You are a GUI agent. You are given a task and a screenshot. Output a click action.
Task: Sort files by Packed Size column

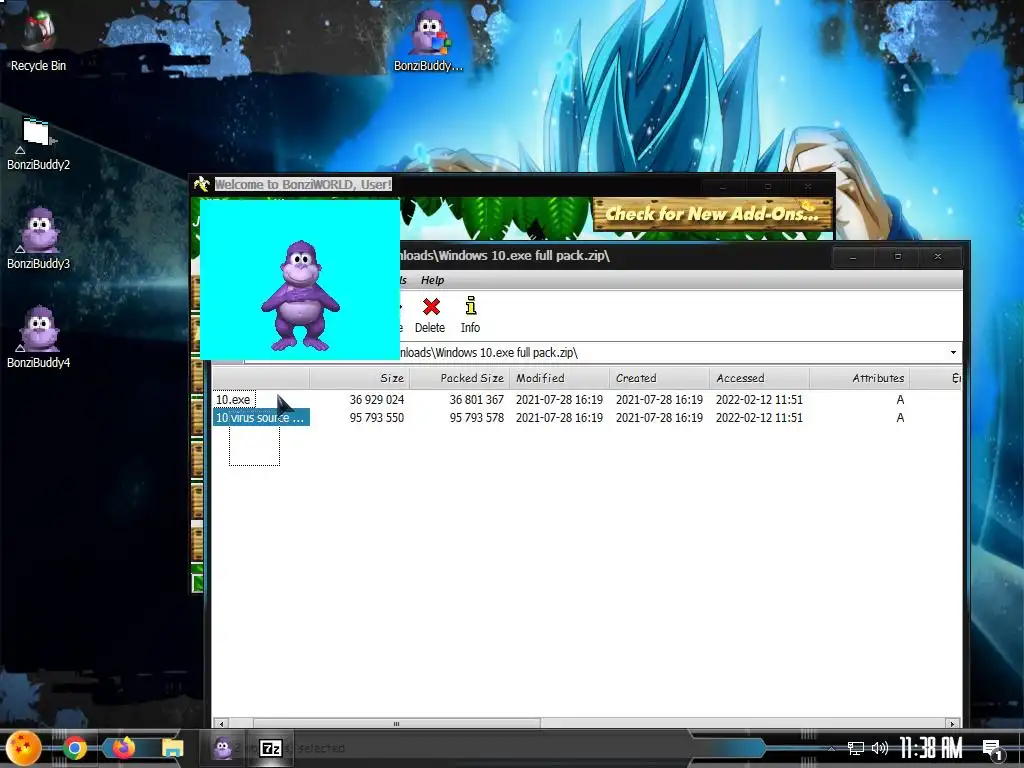[x=460, y=378]
